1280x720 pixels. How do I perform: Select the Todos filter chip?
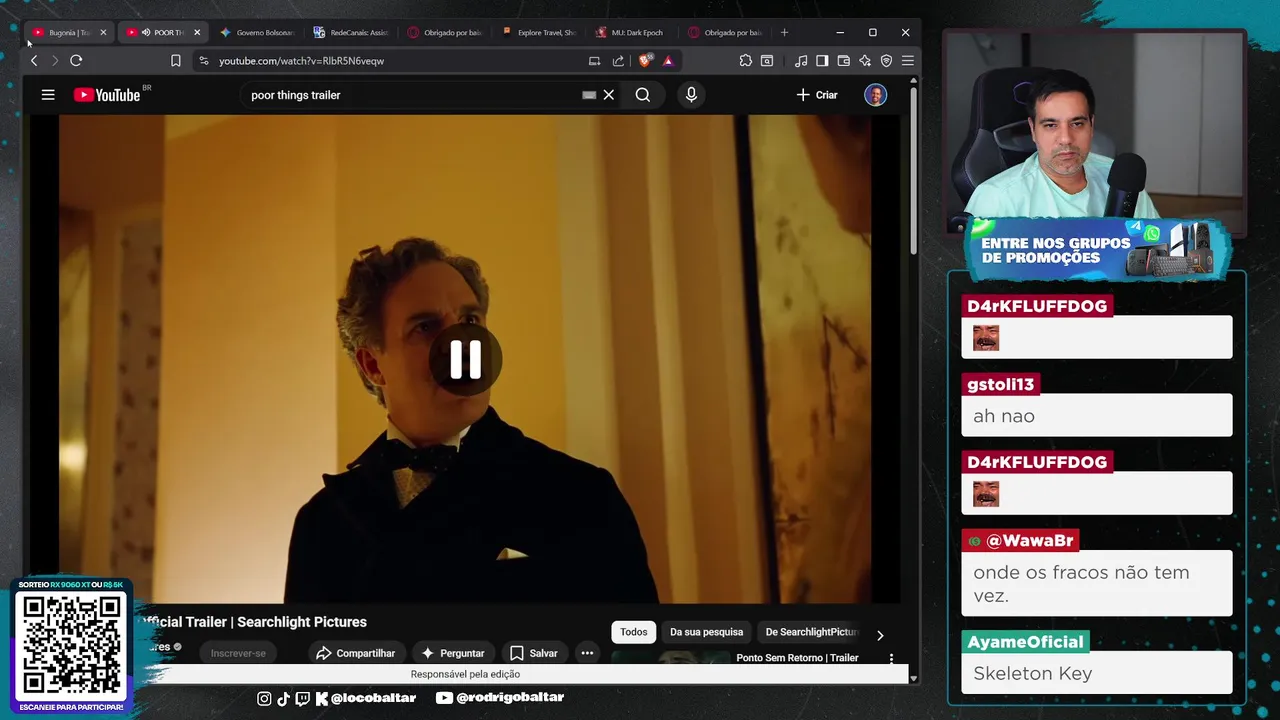click(633, 632)
